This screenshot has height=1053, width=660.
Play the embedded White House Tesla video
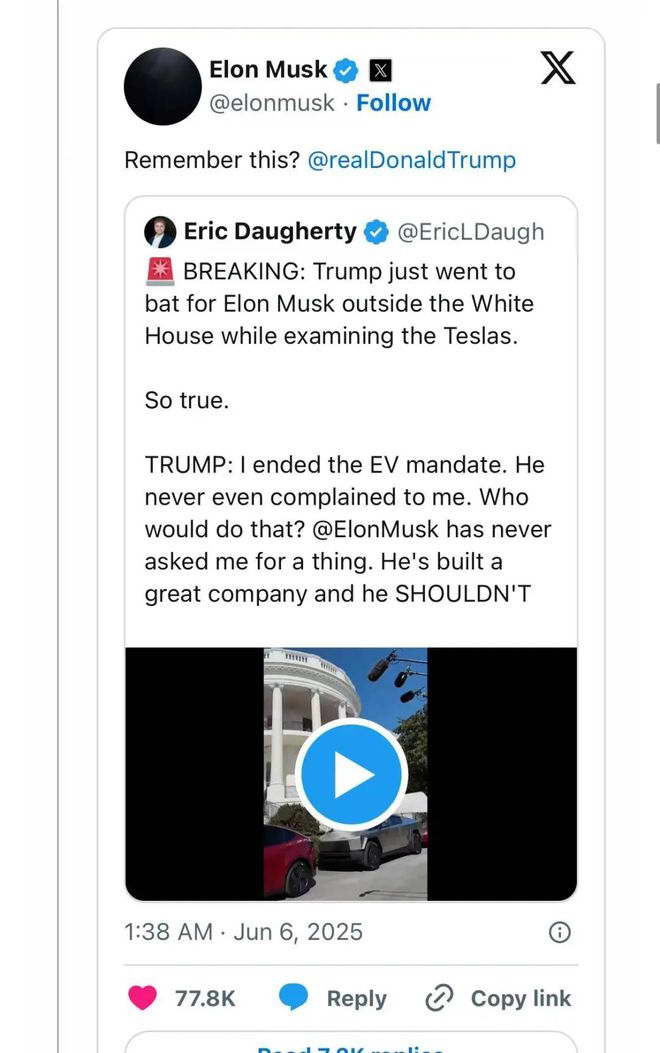(x=350, y=775)
